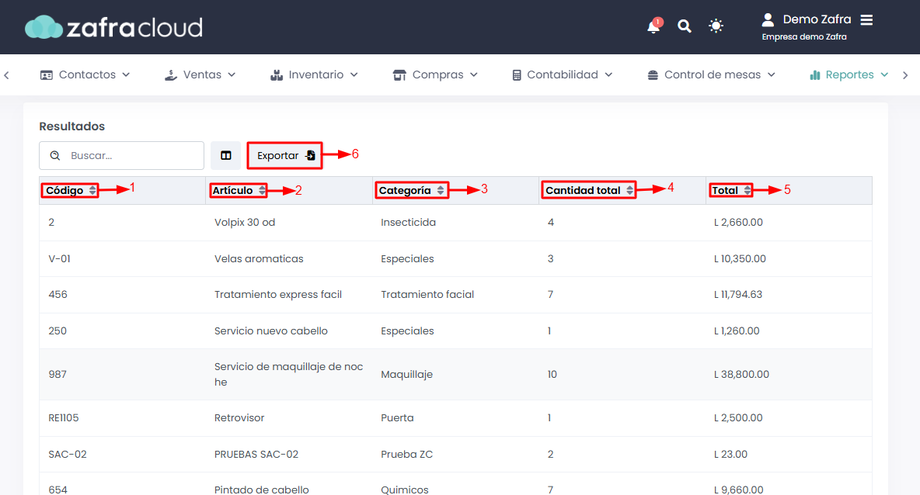Open the notifications bell
Image resolution: width=920 pixels, height=495 pixels.
pos(654,26)
